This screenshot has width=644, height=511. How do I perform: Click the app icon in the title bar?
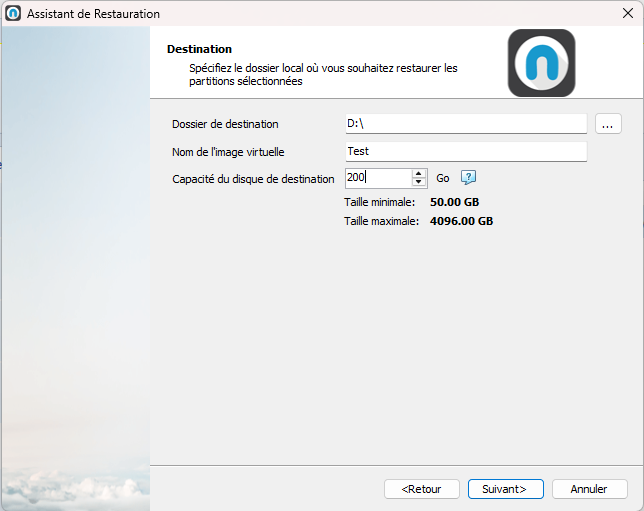13,13
